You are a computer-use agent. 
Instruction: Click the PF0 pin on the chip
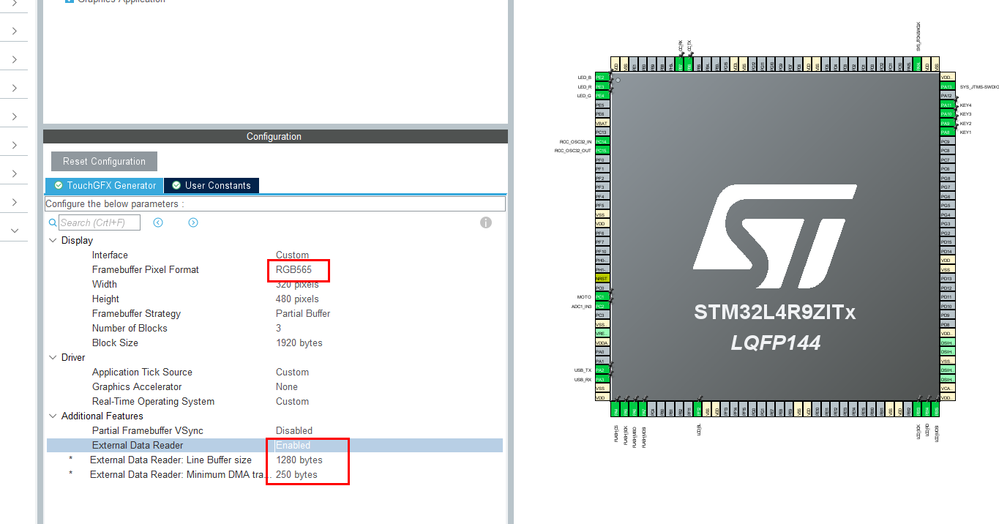pos(603,159)
